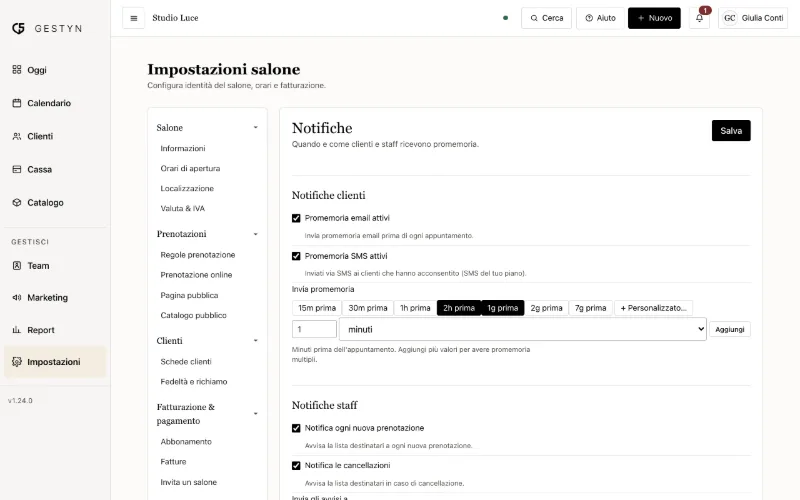Viewport: 800px width, 500px height.
Task: Click + Personalizzato reminder option
Action: 653,308
